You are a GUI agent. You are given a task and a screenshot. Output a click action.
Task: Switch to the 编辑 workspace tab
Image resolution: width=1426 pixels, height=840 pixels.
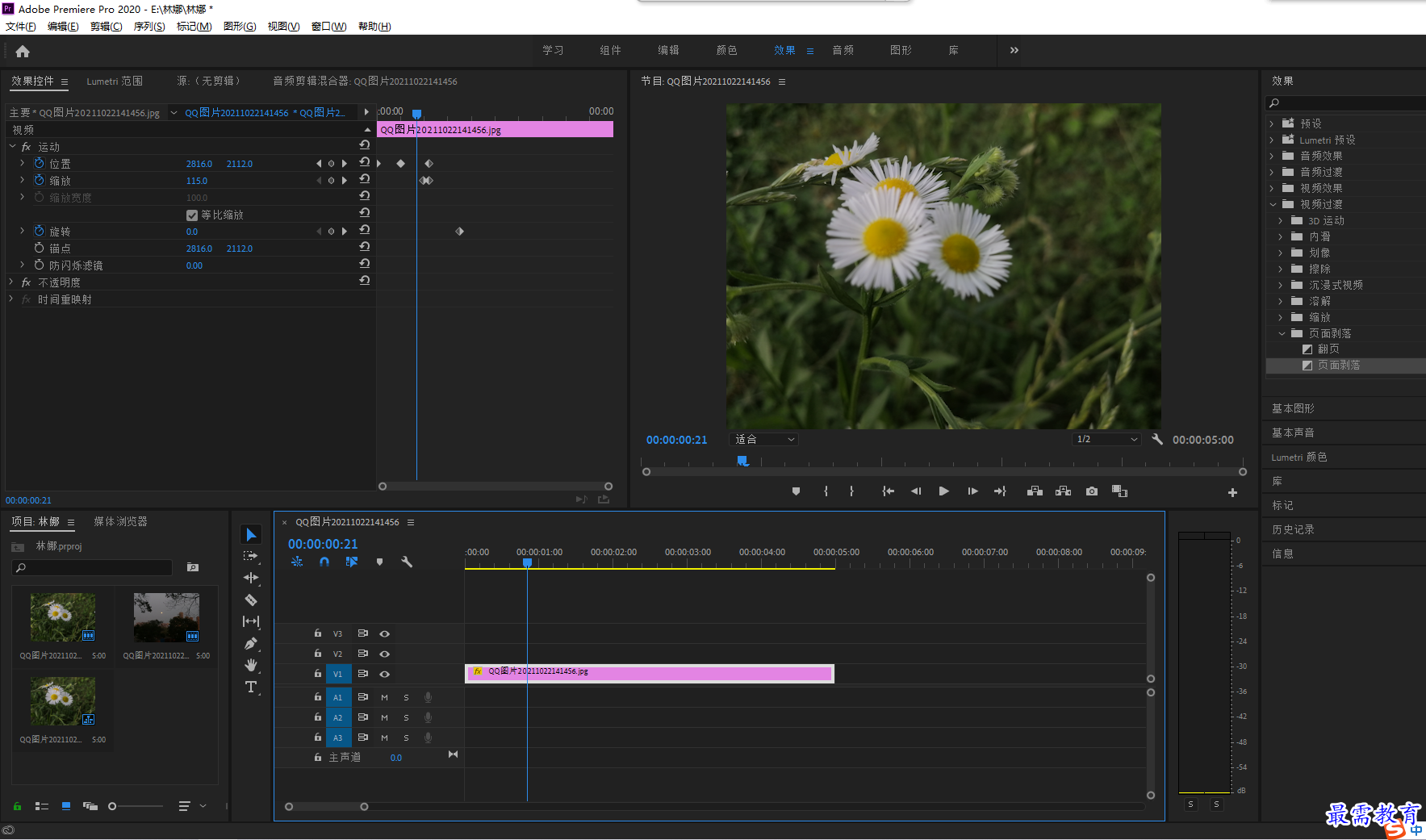tap(668, 50)
